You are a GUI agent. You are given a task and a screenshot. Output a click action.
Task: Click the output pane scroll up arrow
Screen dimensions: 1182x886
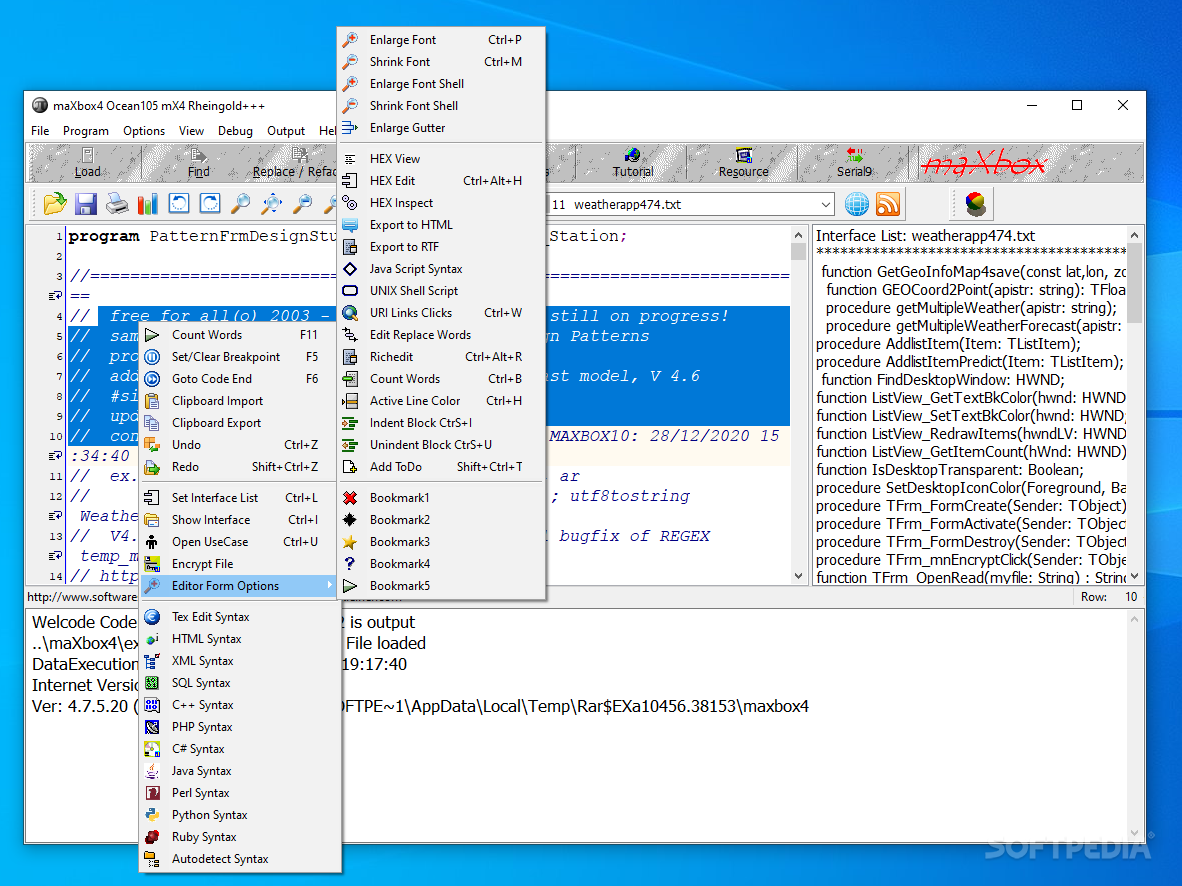(1135, 619)
